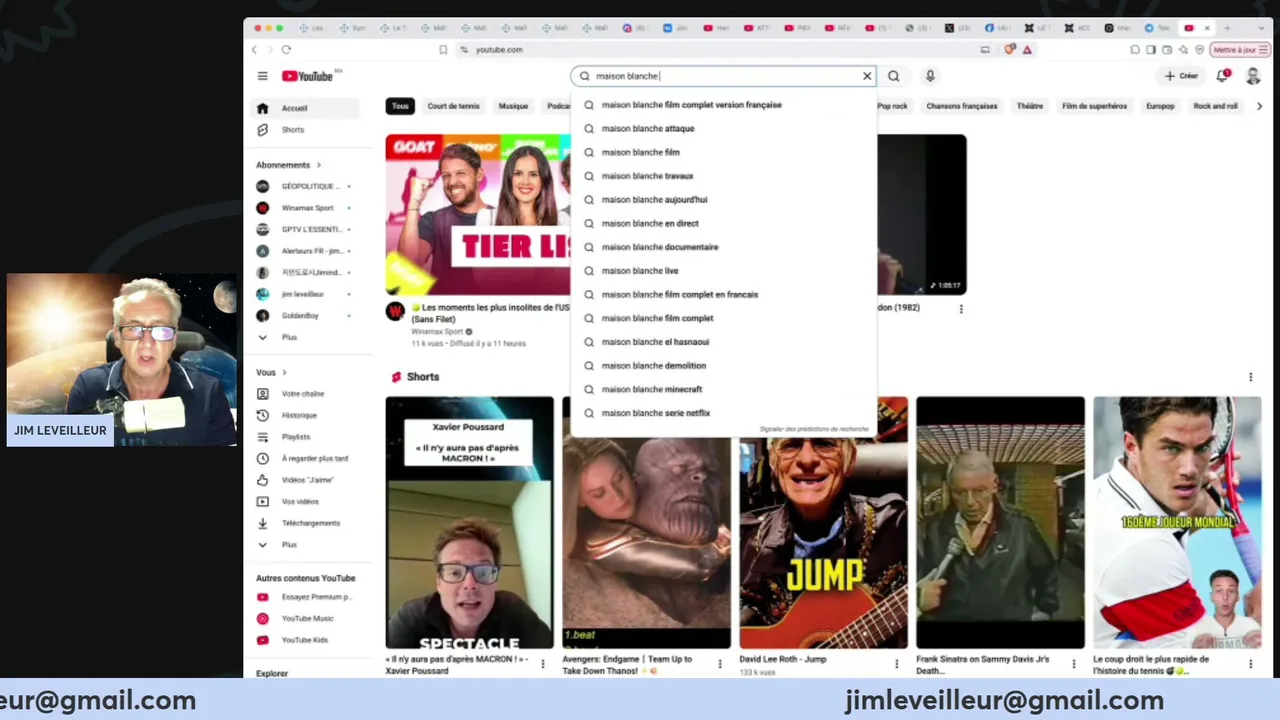
Task: Click the YouTube logo
Action: tap(307, 76)
